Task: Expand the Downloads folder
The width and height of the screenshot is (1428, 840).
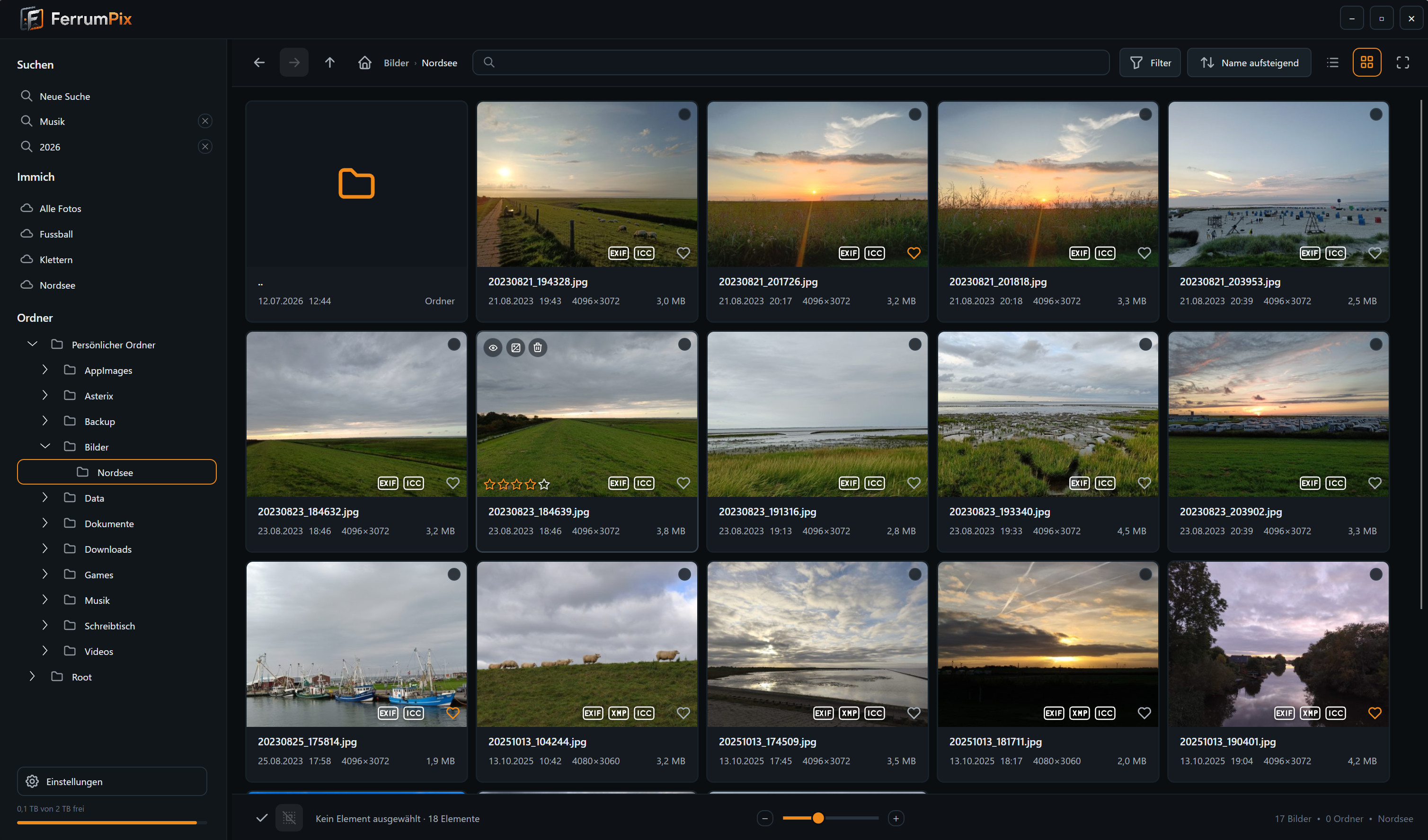Action: pyautogui.click(x=45, y=549)
